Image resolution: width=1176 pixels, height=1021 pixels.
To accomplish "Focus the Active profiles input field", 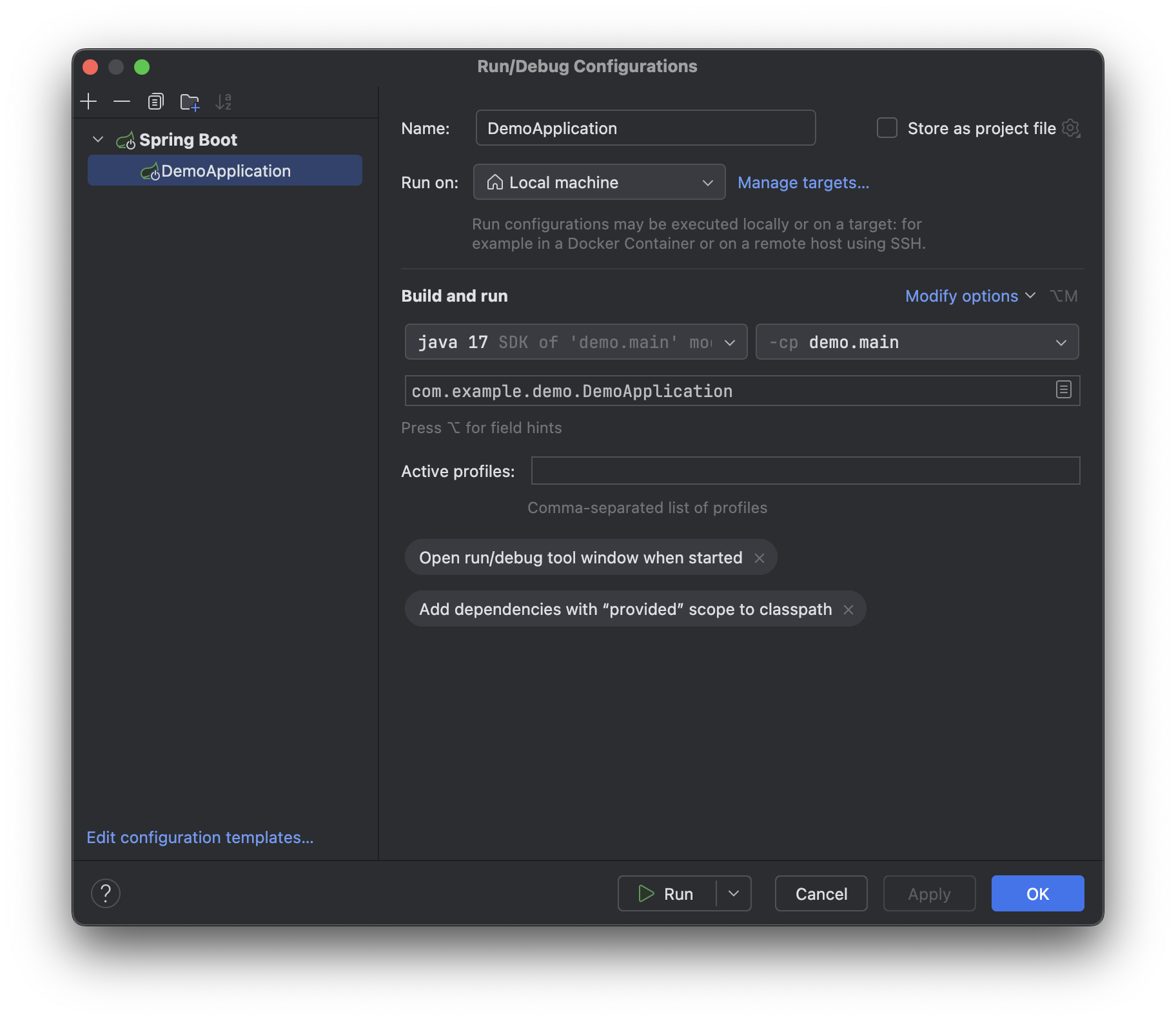I will point(805,471).
